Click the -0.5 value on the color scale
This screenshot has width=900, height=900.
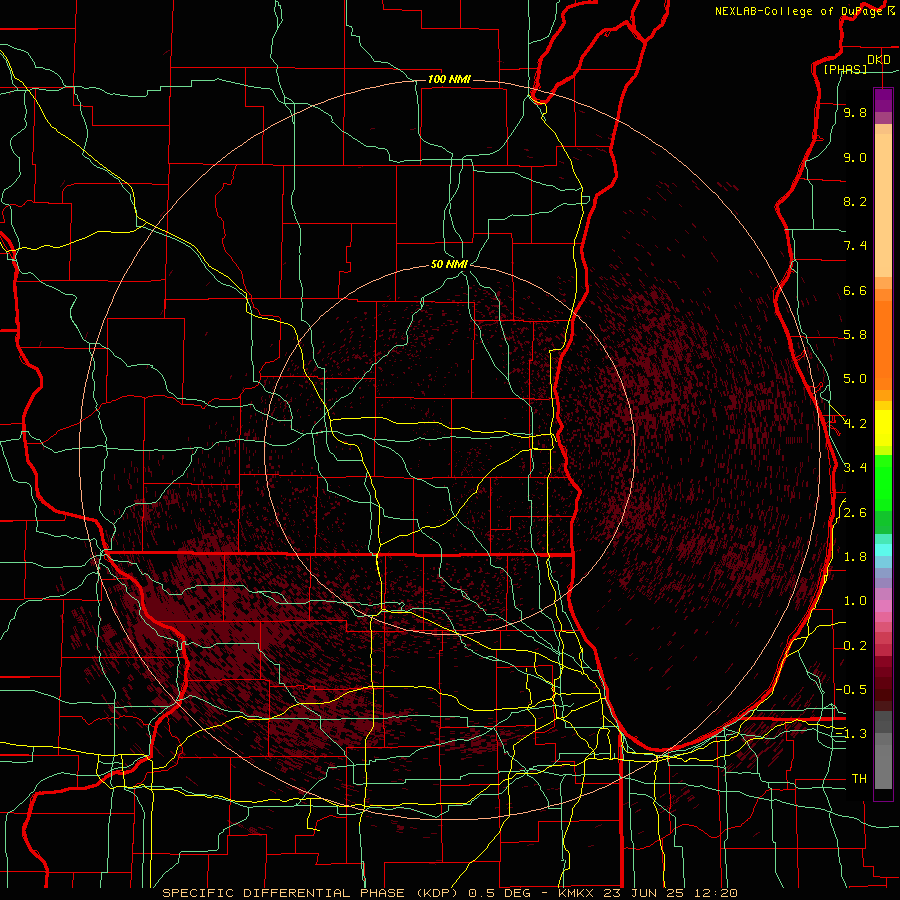tap(851, 690)
